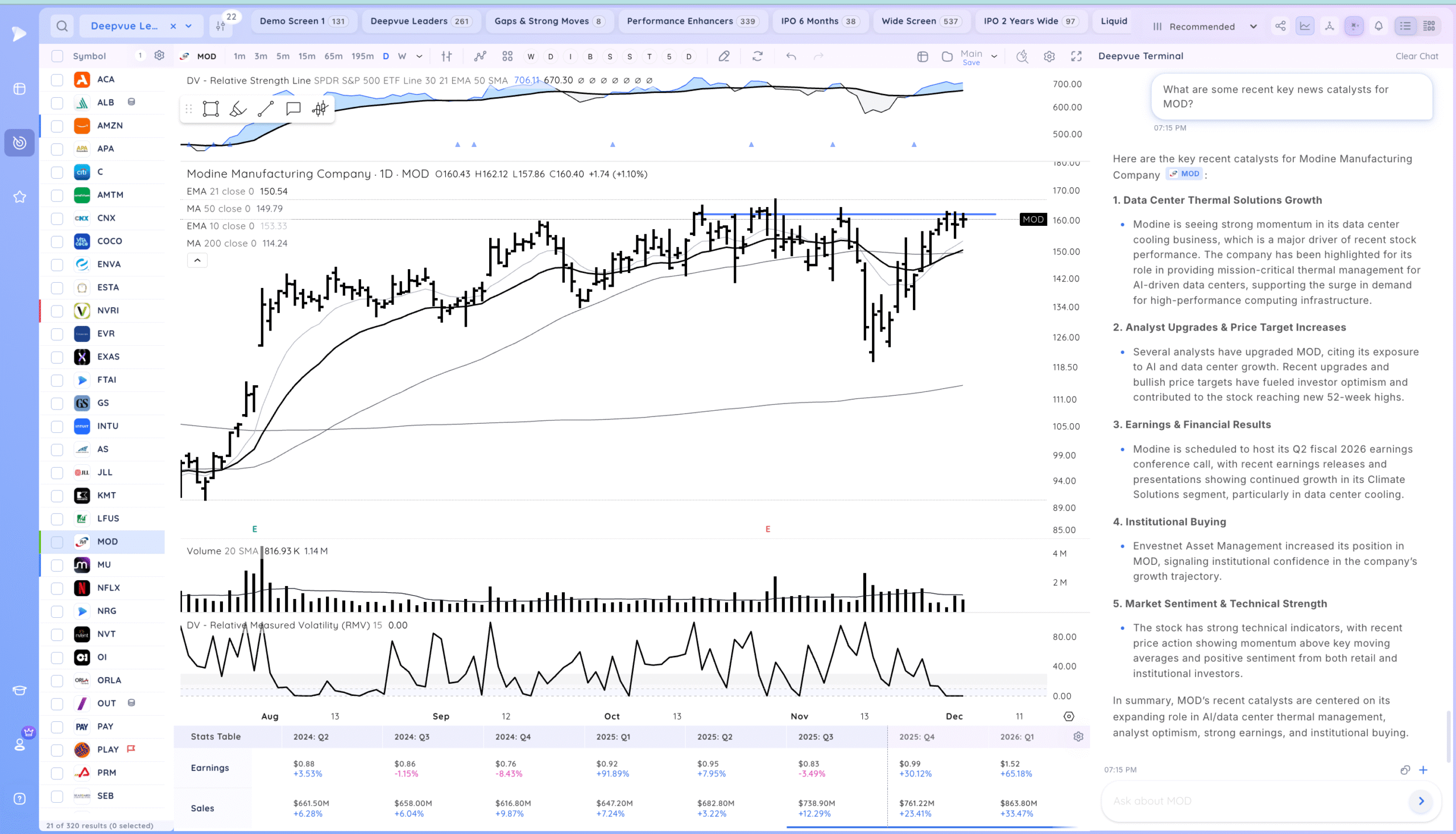This screenshot has height=834, width=1456.
Task: Click Clear Chat link
Action: [x=1417, y=56]
